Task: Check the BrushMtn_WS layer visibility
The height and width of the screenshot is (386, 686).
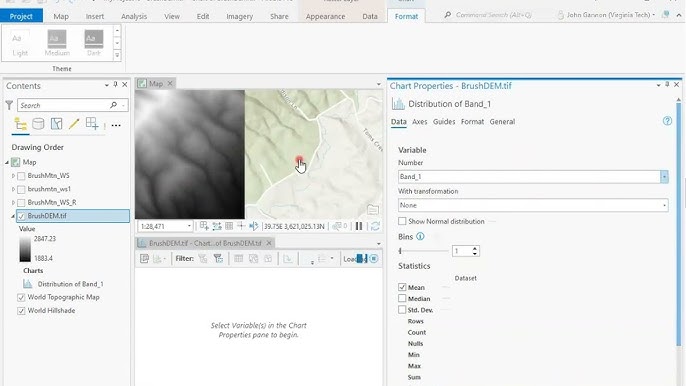Action: pyautogui.click(x=21, y=176)
